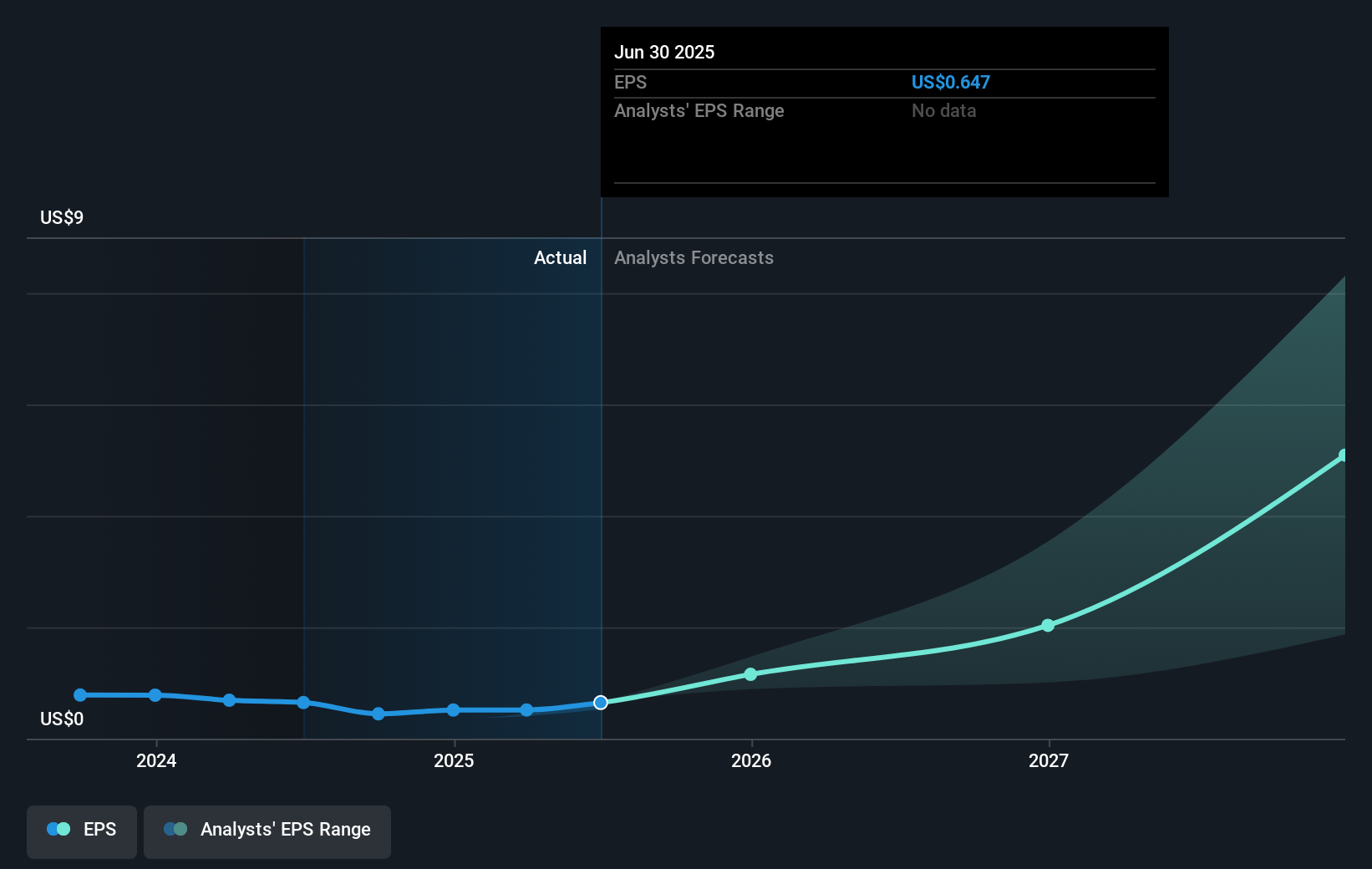Click the two-dot Analysts' EPS Range legend icon
1372x869 pixels.
[175, 829]
